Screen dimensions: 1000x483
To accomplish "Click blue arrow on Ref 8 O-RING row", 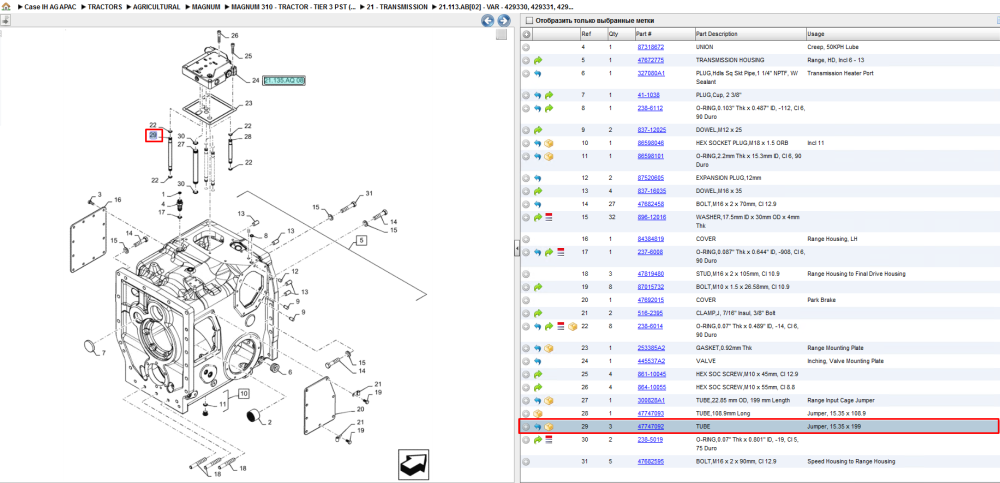I will tap(538, 108).
